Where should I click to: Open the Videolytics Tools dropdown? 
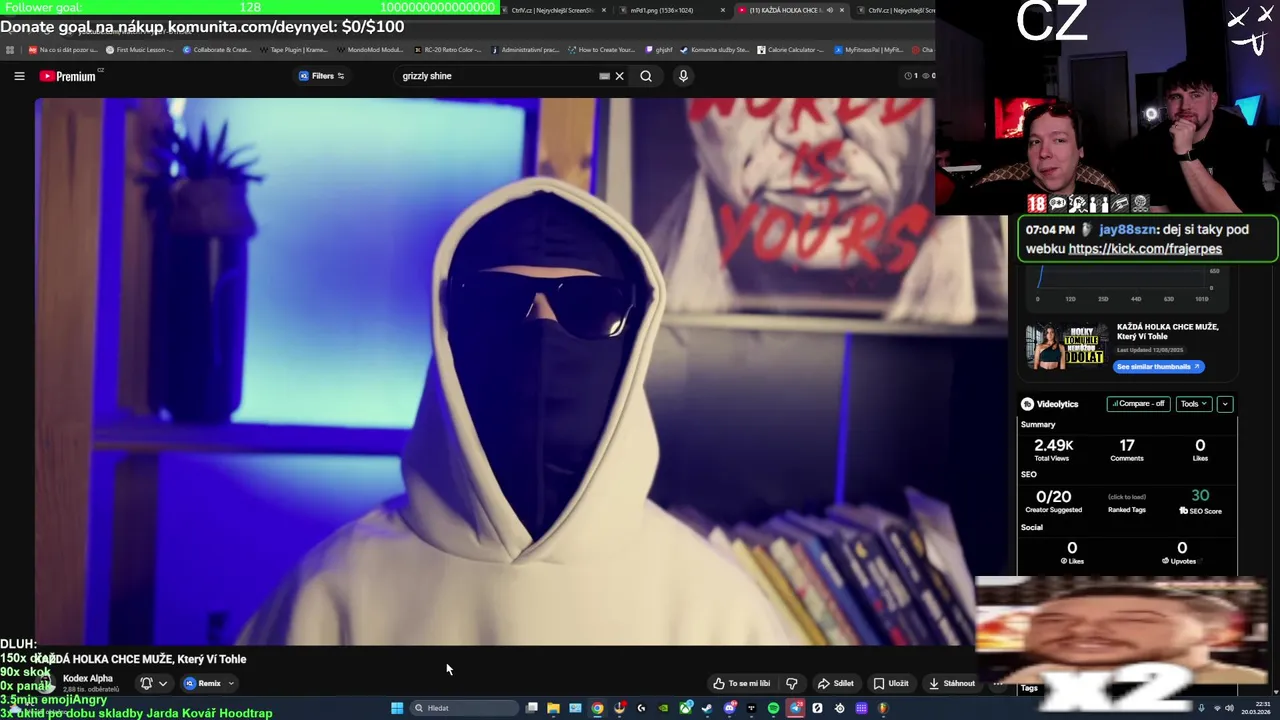pyautogui.click(x=1193, y=404)
